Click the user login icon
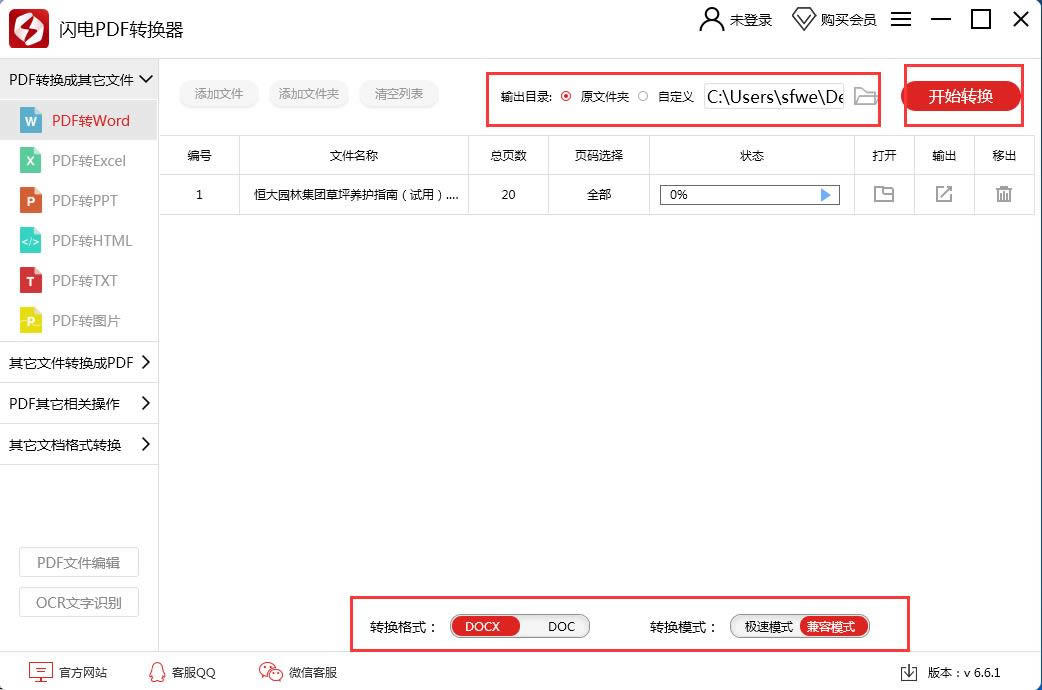Viewport: 1042px width, 690px height. [x=711, y=19]
